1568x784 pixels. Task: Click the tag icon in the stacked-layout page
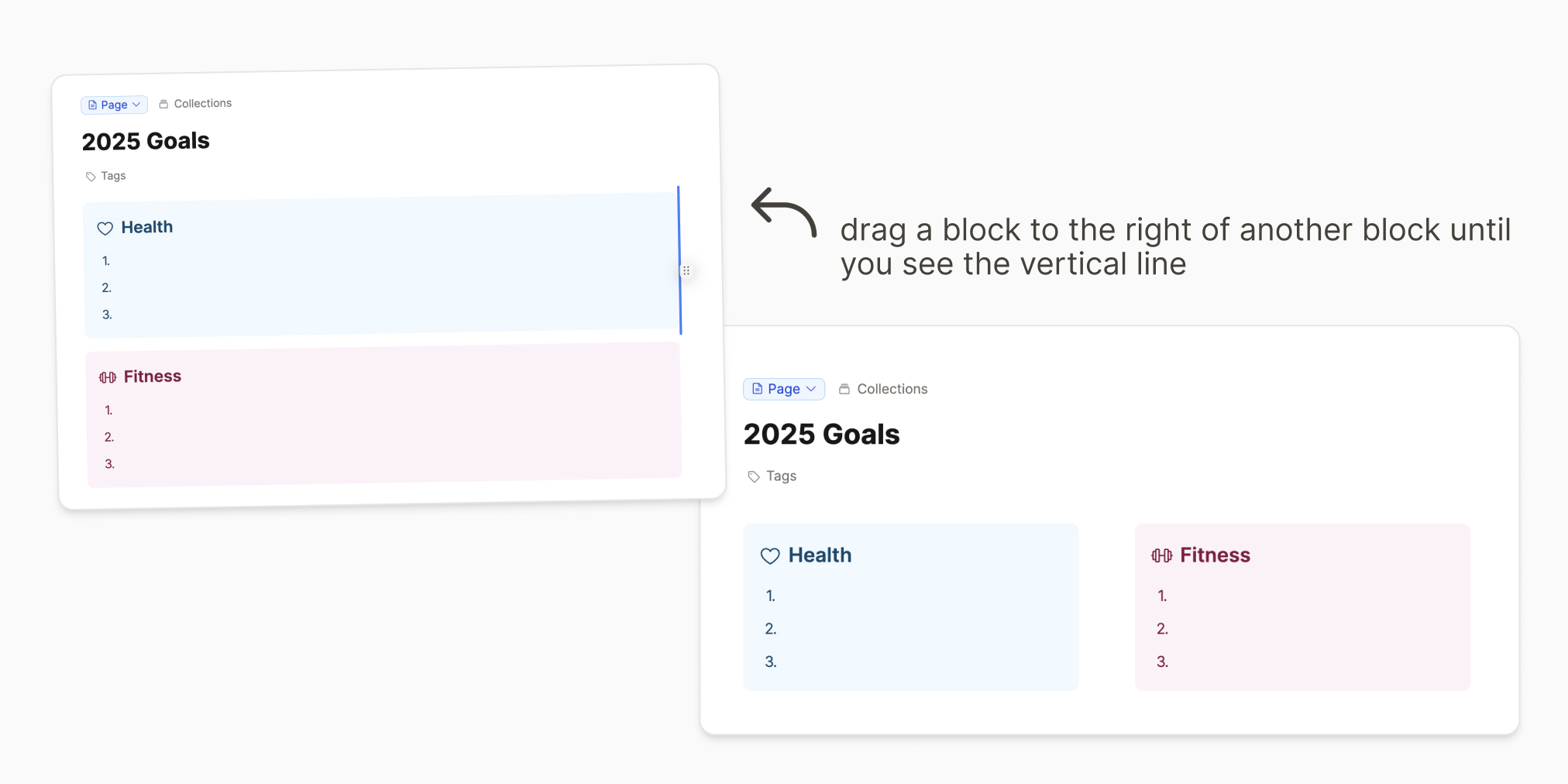click(x=91, y=177)
